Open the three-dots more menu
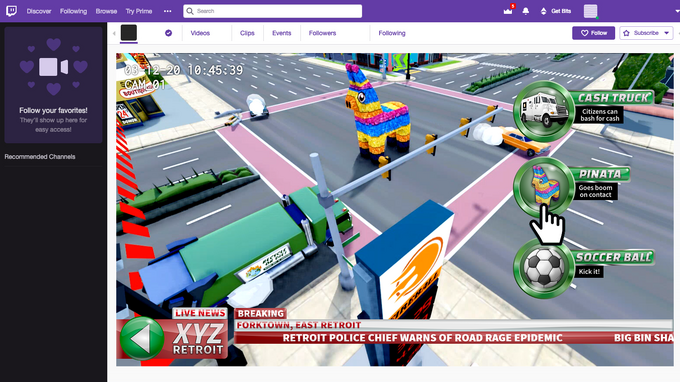Viewport: 680px width, 382px height. [167, 11]
